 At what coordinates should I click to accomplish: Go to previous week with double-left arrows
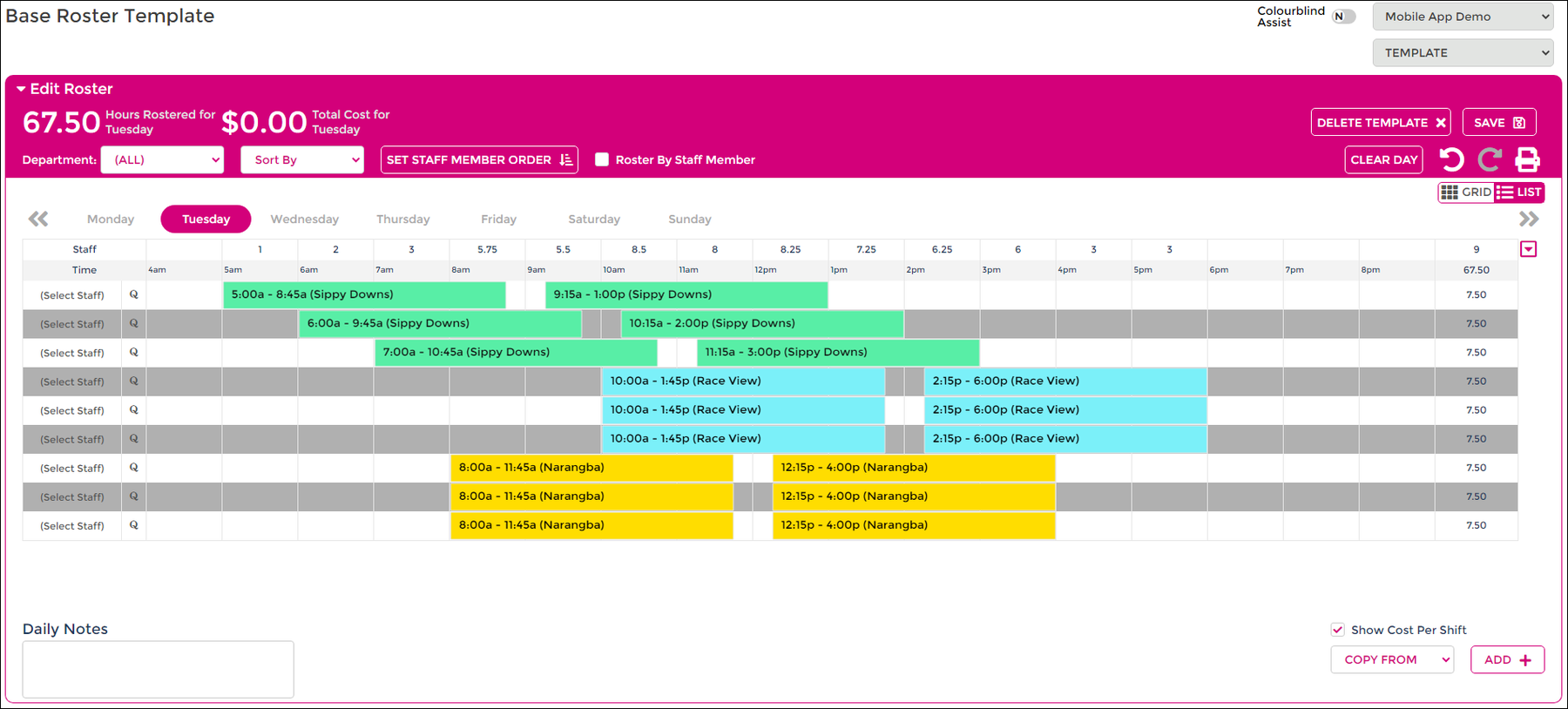coord(38,219)
